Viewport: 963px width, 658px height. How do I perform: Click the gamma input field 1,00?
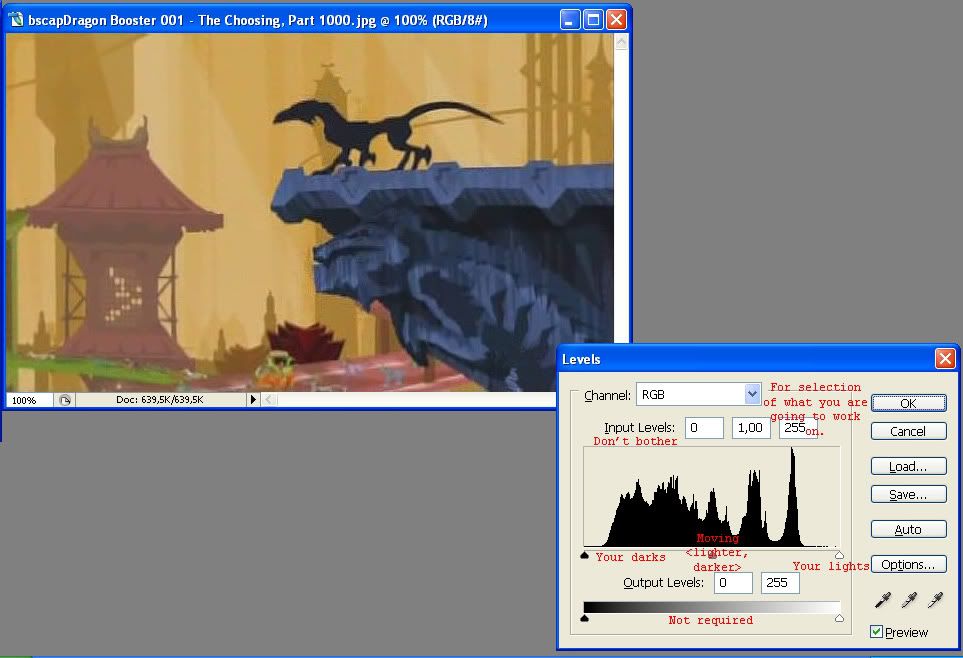pos(751,428)
